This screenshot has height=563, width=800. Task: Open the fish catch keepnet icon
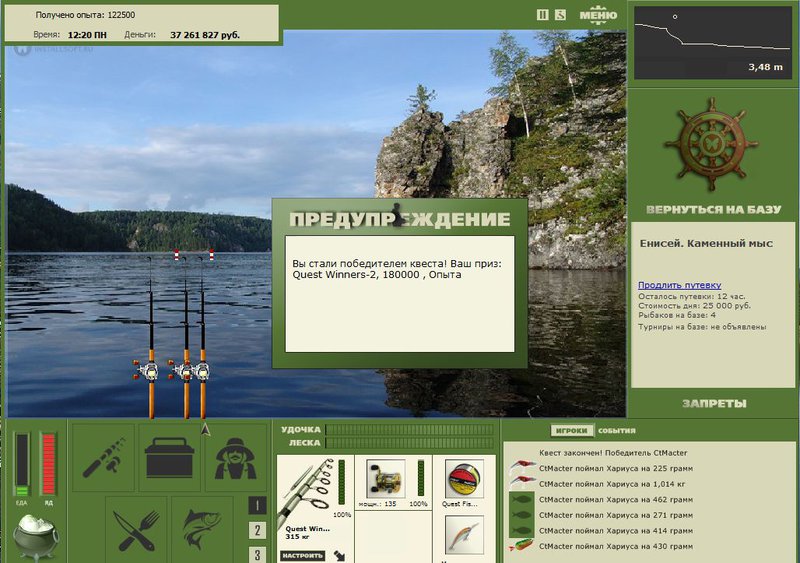(203, 530)
